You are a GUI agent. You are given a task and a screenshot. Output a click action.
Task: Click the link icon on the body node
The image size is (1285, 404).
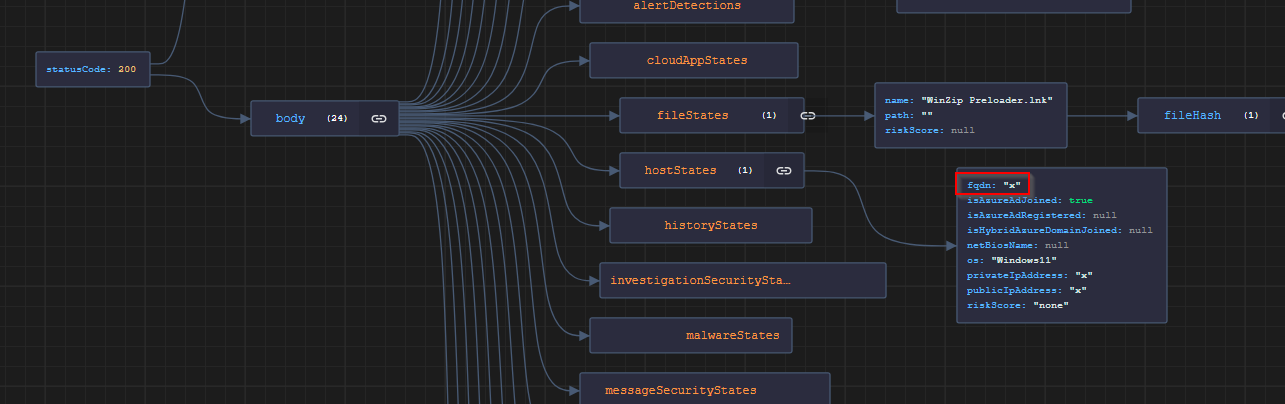coord(378,119)
